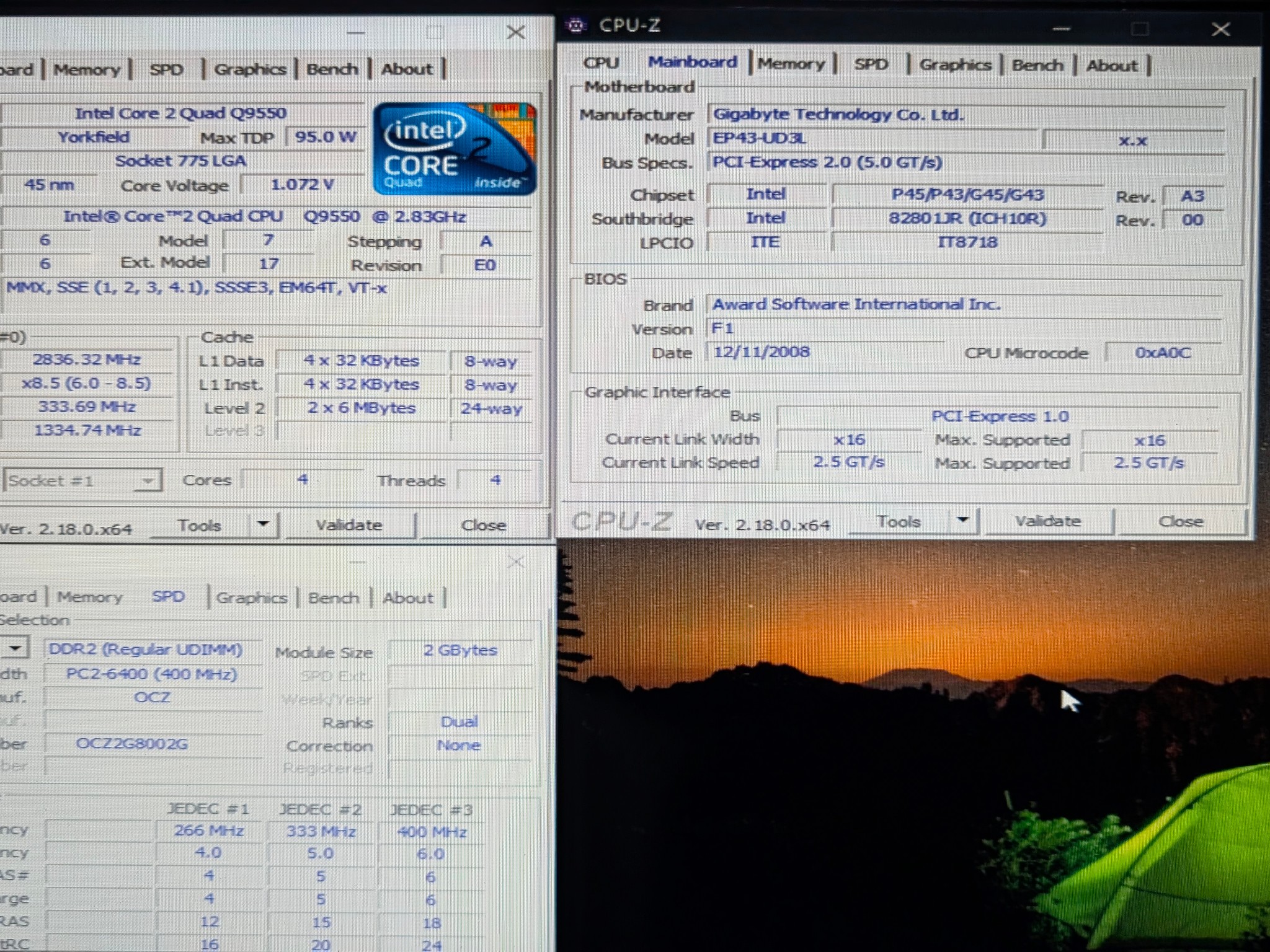Click the core speed 2836.32 MHz value
This screenshot has height=952, width=1270.
(x=87, y=360)
